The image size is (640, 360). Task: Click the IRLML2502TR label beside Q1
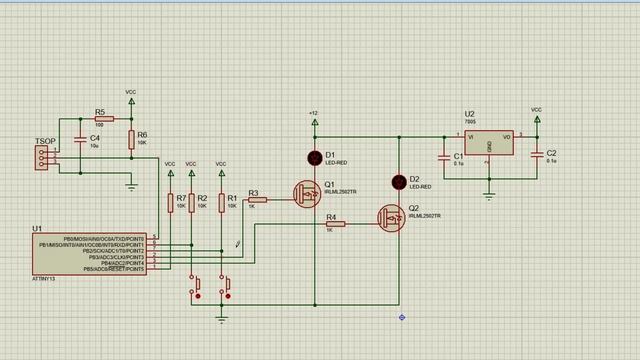click(x=340, y=191)
